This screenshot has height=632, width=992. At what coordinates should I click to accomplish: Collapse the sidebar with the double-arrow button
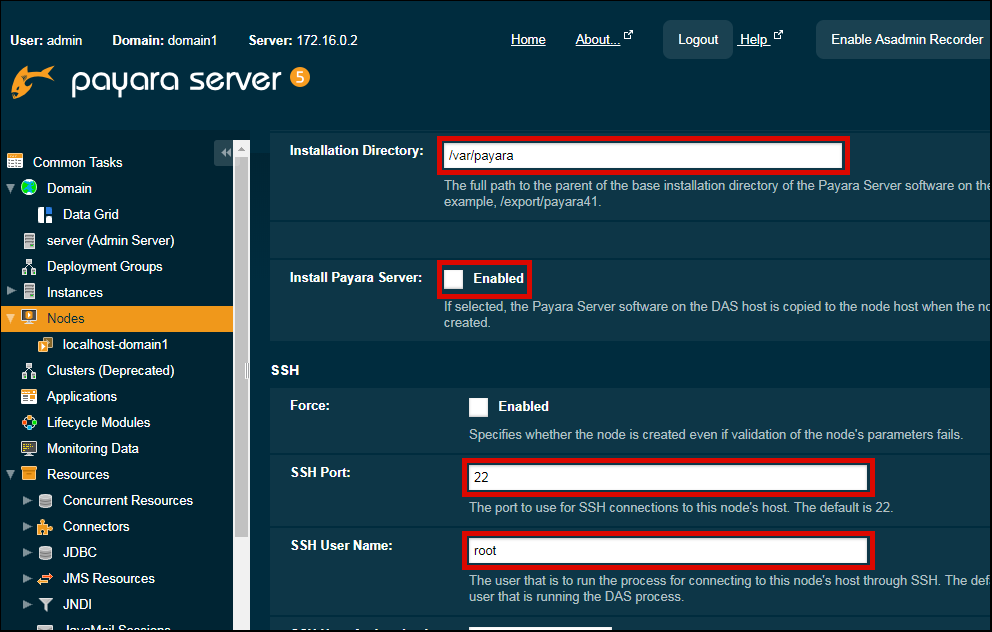tap(225, 152)
